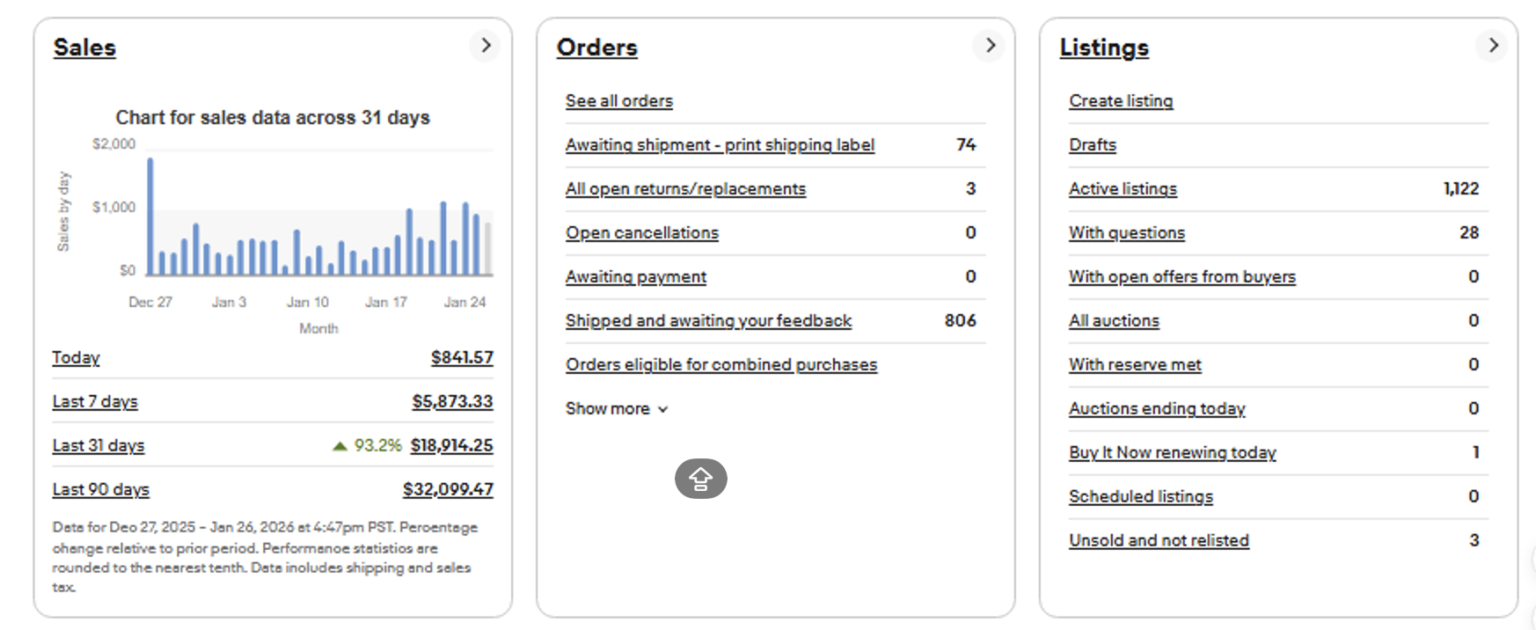View listings With questions
The width and height of the screenshot is (1536, 630).
pyautogui.click(x=1126, y=233)
